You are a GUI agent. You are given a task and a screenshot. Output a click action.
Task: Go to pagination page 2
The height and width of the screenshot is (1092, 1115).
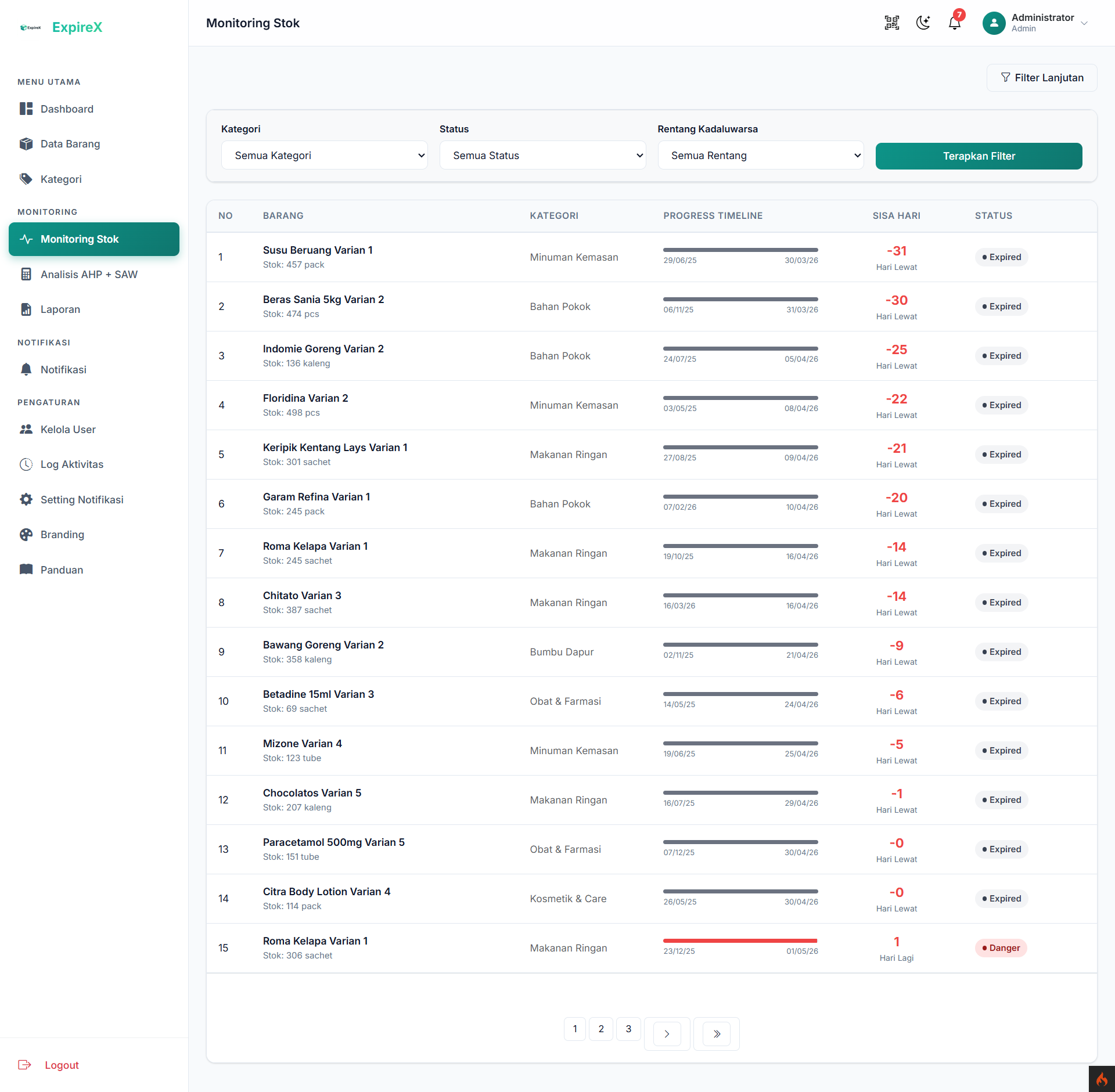[601, 1029]
